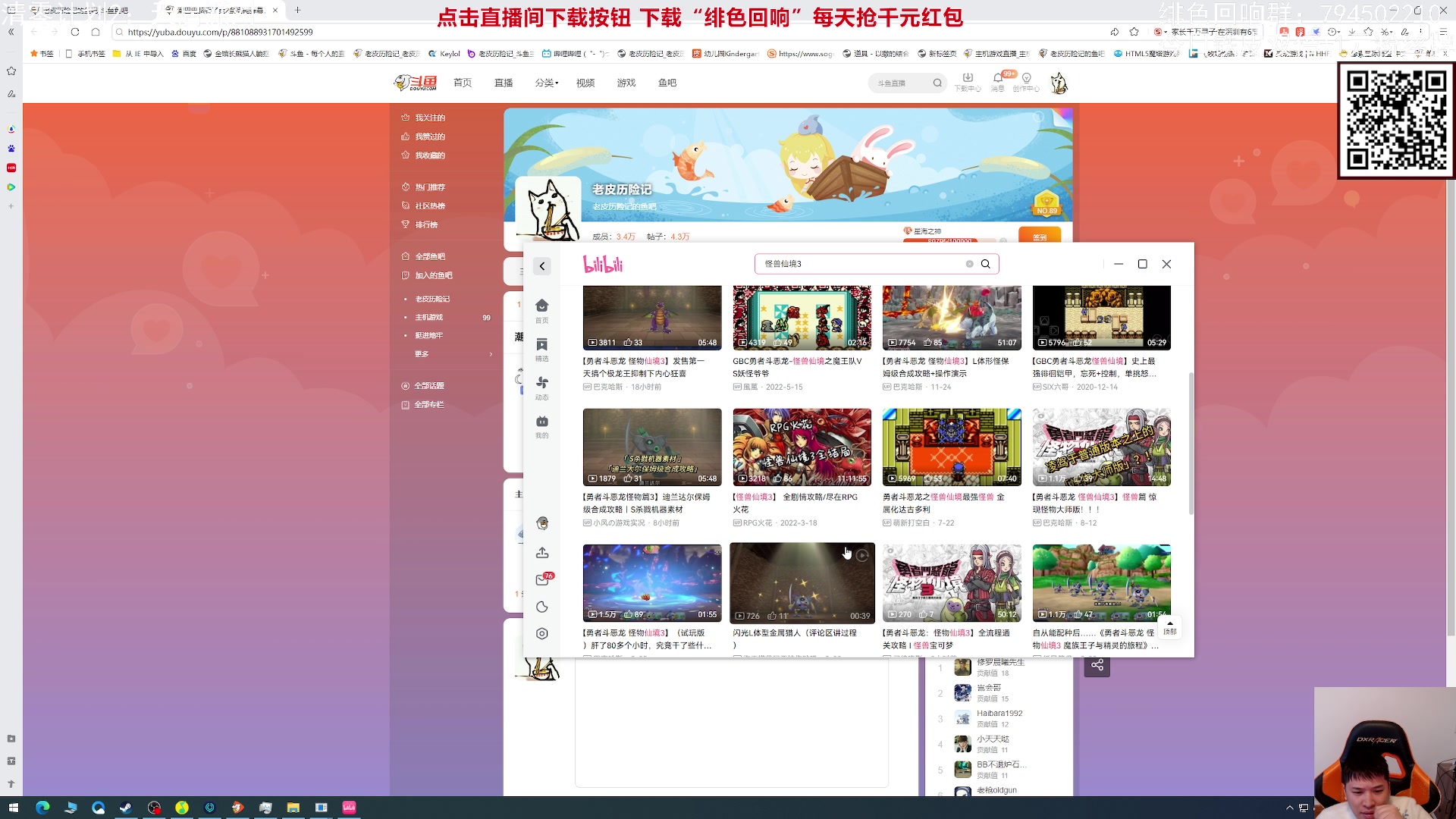Open Douyu 视频 nav item

[x=585, y=83]
